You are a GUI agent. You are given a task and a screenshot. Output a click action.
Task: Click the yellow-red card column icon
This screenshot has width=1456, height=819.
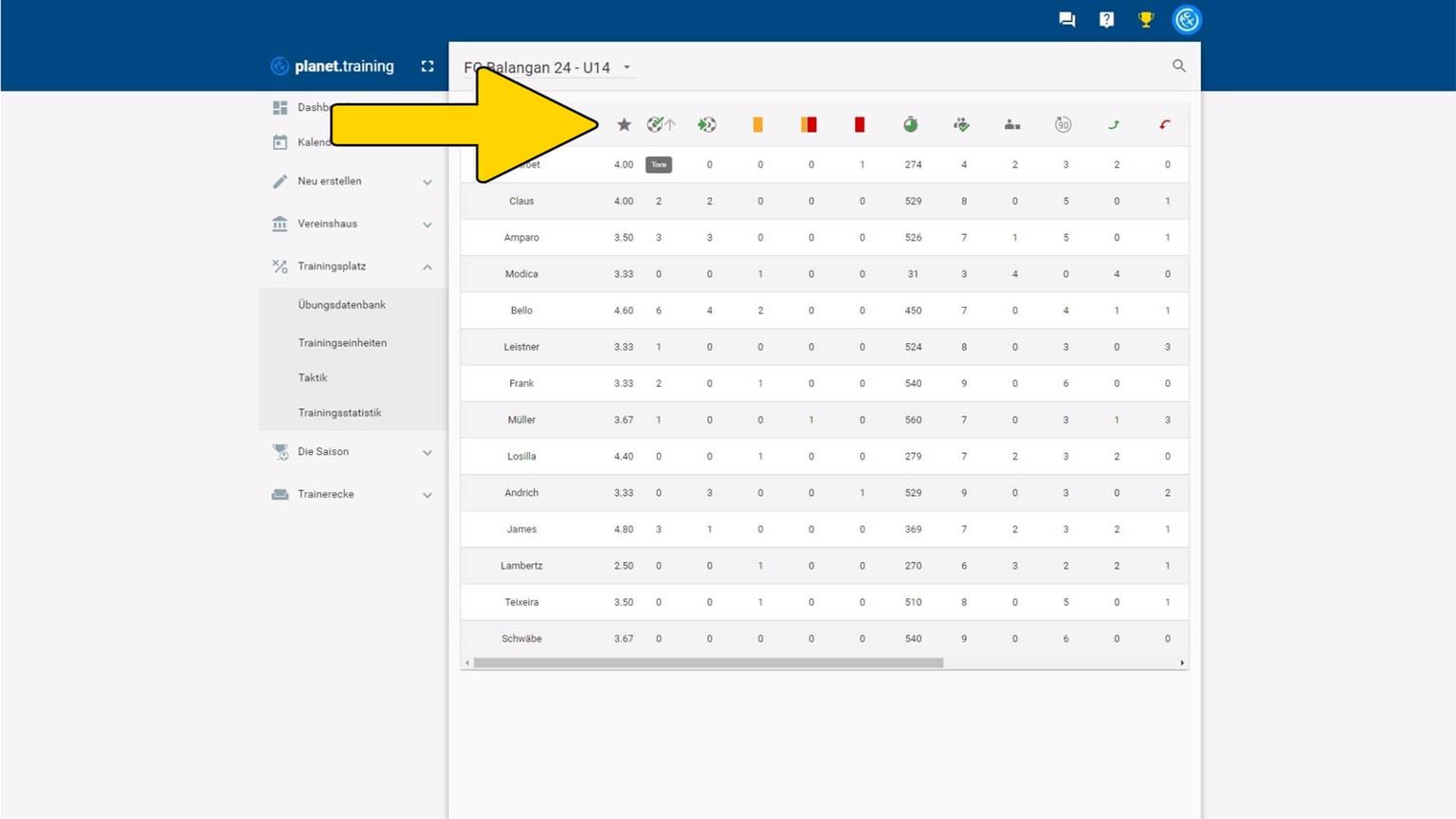point(809,124)
